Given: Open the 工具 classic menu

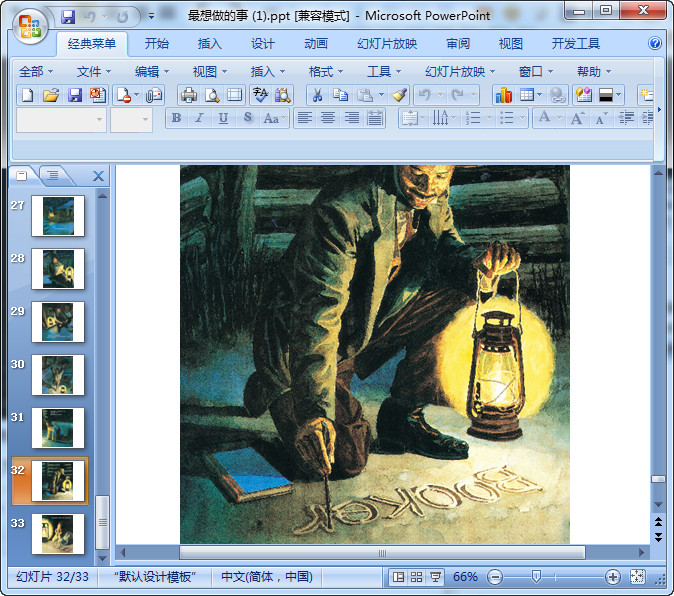Looking at the screenshot, I should 383,71.
